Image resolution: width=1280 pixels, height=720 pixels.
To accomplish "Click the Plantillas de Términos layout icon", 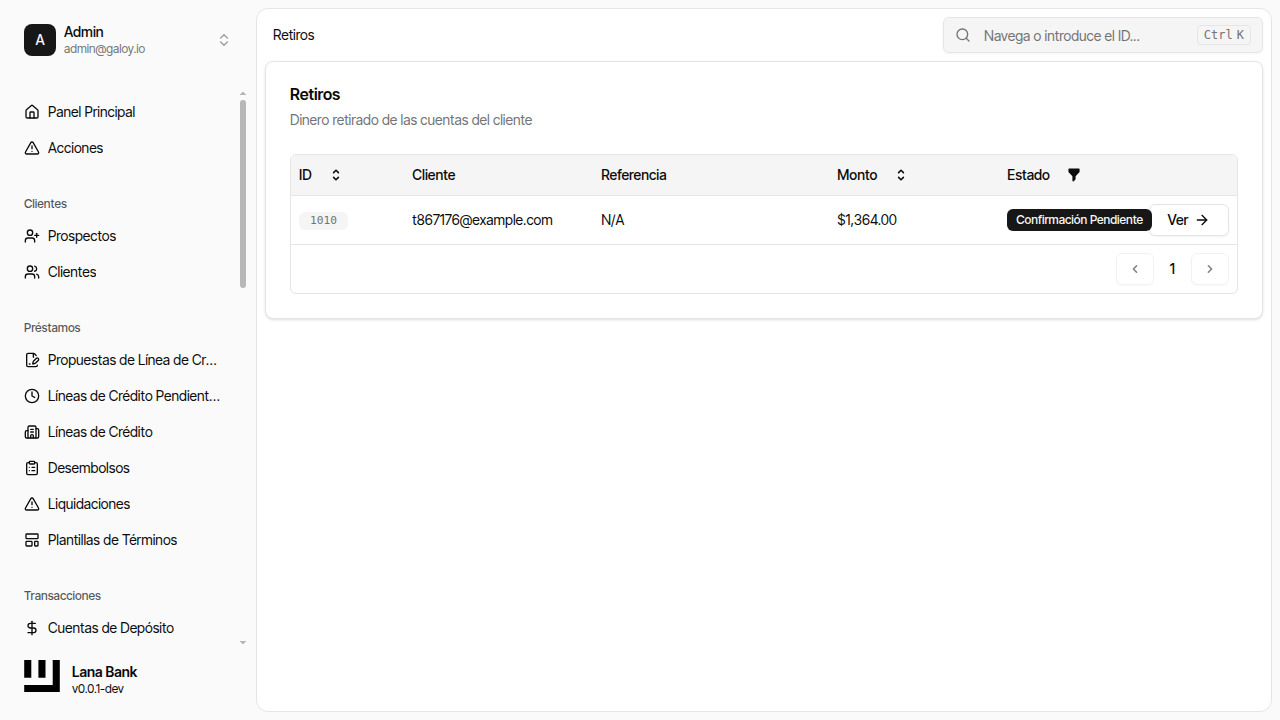I will [32, 540].
